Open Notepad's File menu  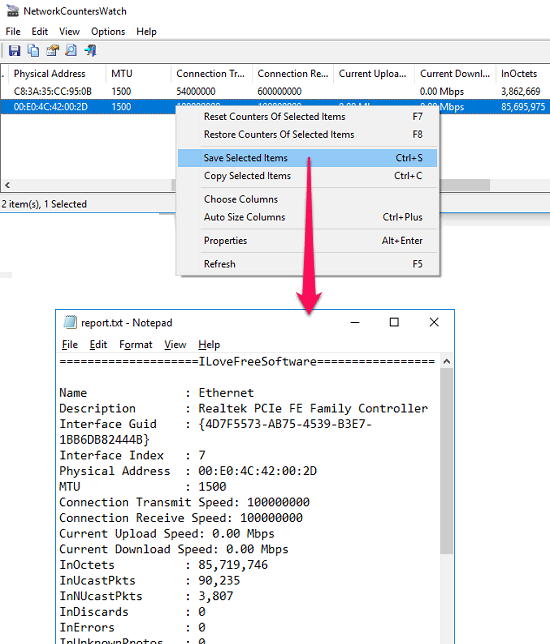69,345
